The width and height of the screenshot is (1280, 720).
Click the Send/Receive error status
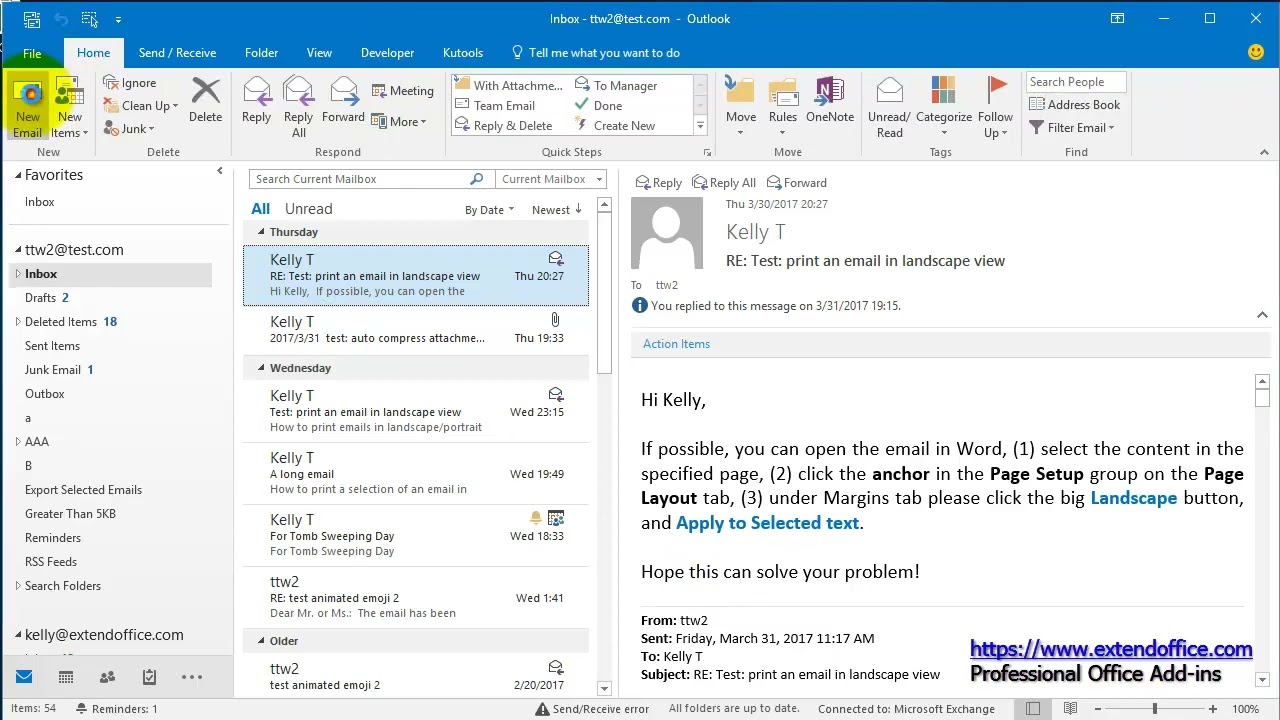592,708
